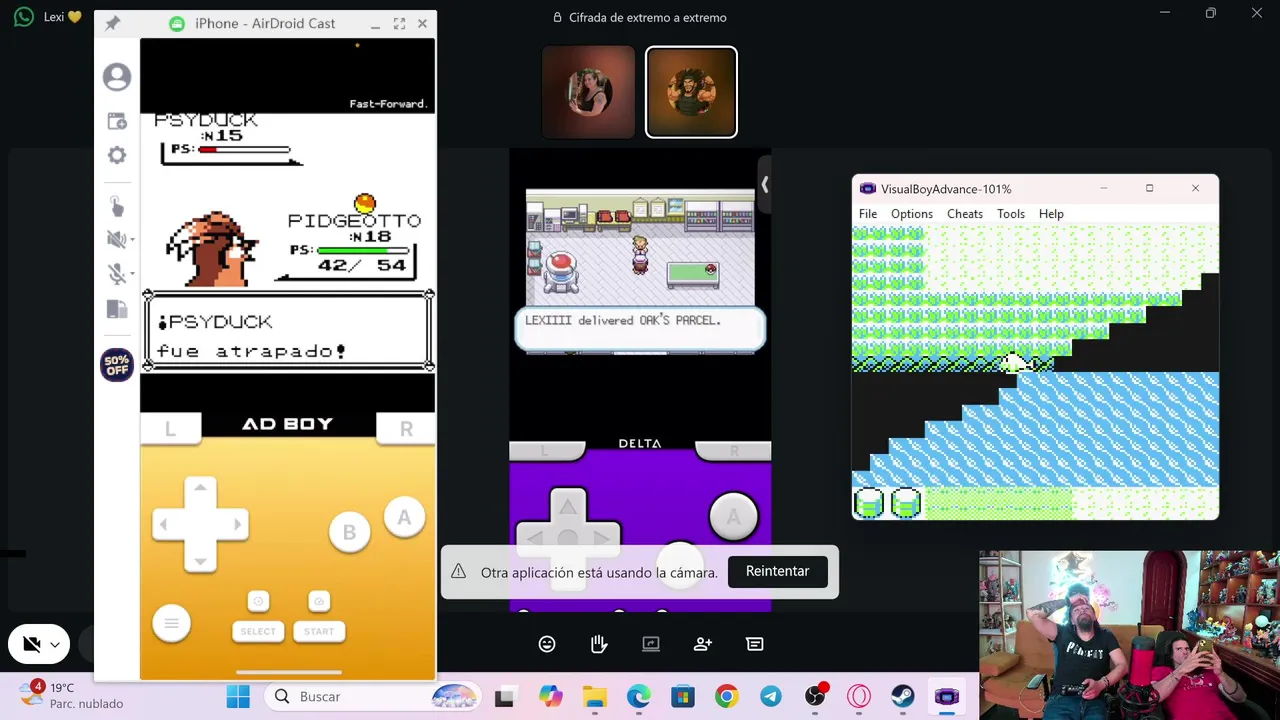Image resolution: width=1280 pixels, height=720 pixels.
Task: Enable touch control hand icon in AirDroid
Action: (x=117, y=206)
